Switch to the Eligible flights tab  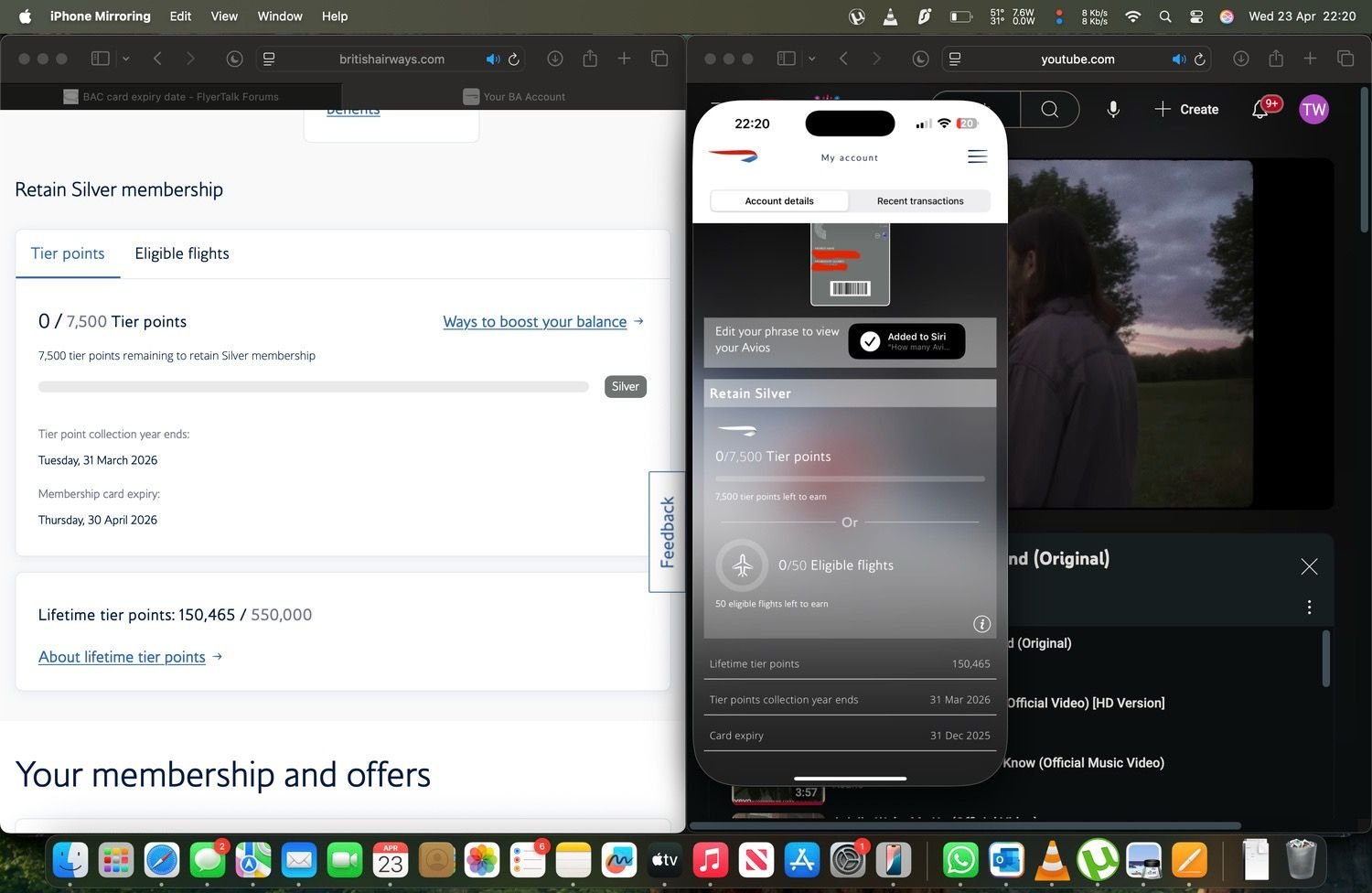click(182, 253)
